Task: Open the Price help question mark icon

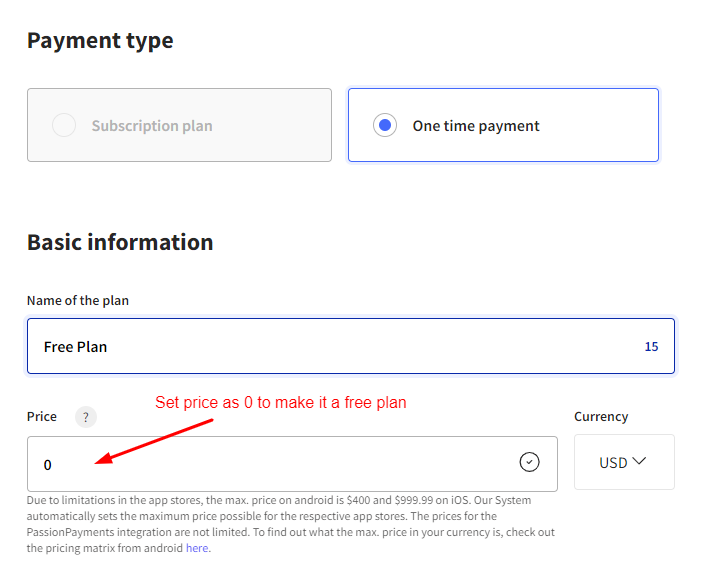Action: [86, 417]
